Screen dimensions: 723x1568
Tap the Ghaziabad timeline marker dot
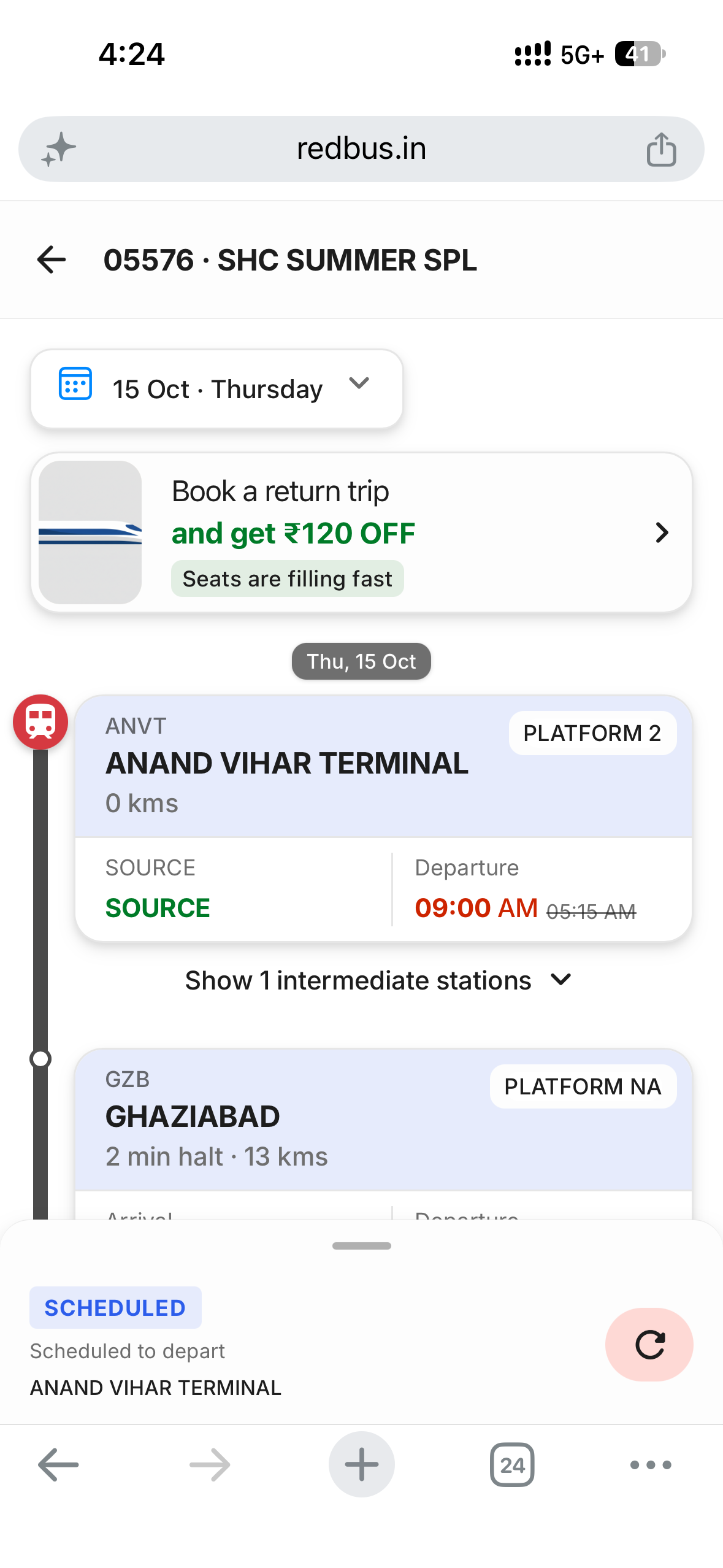(x=40, y=1058)
